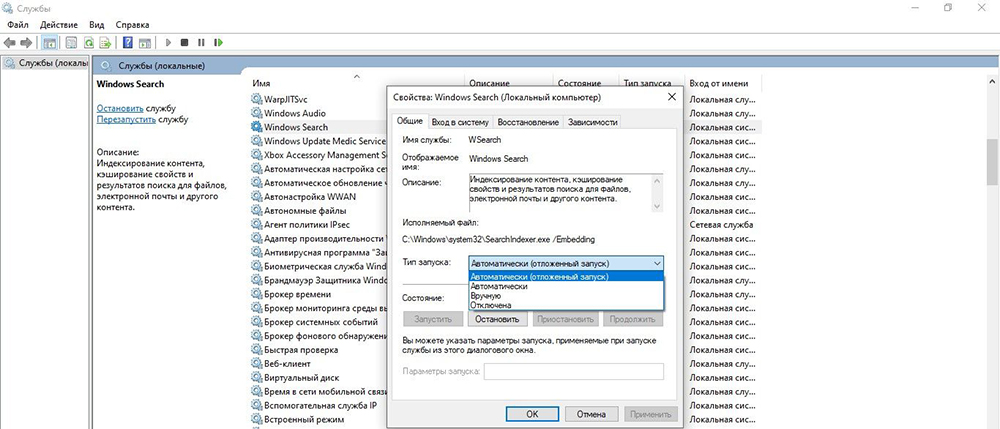The image size is (1000, 429).
Task: Click the gear icon beside Веб-клиент
Action: click(256, 363)
